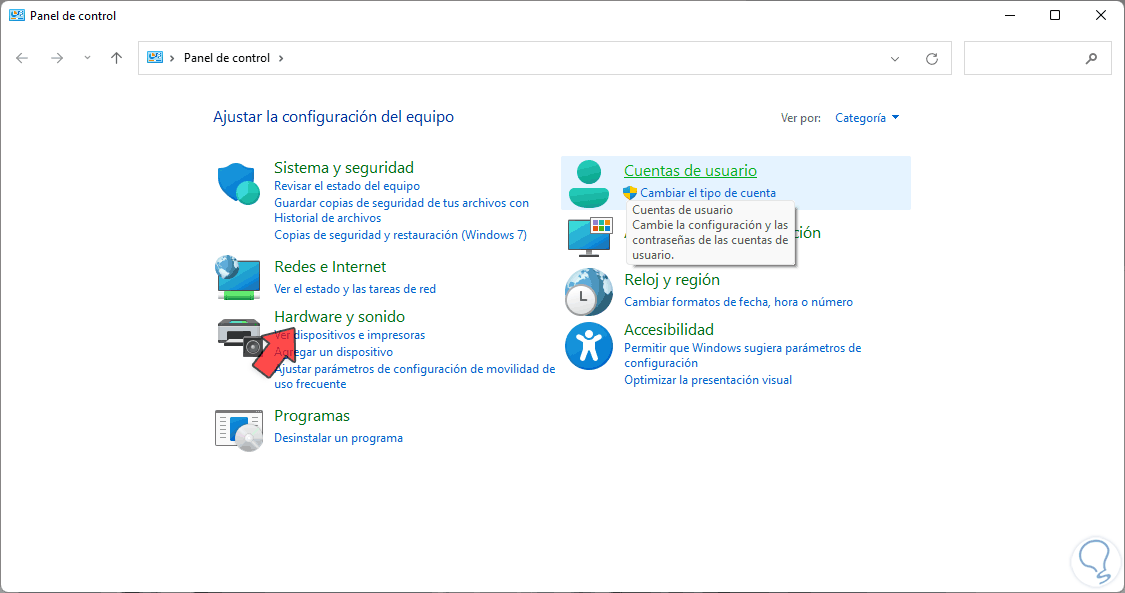This screenshot has width=1125, height=593.
Task: Open the Hardware y sonido printer icon
Action: point(240,337)
